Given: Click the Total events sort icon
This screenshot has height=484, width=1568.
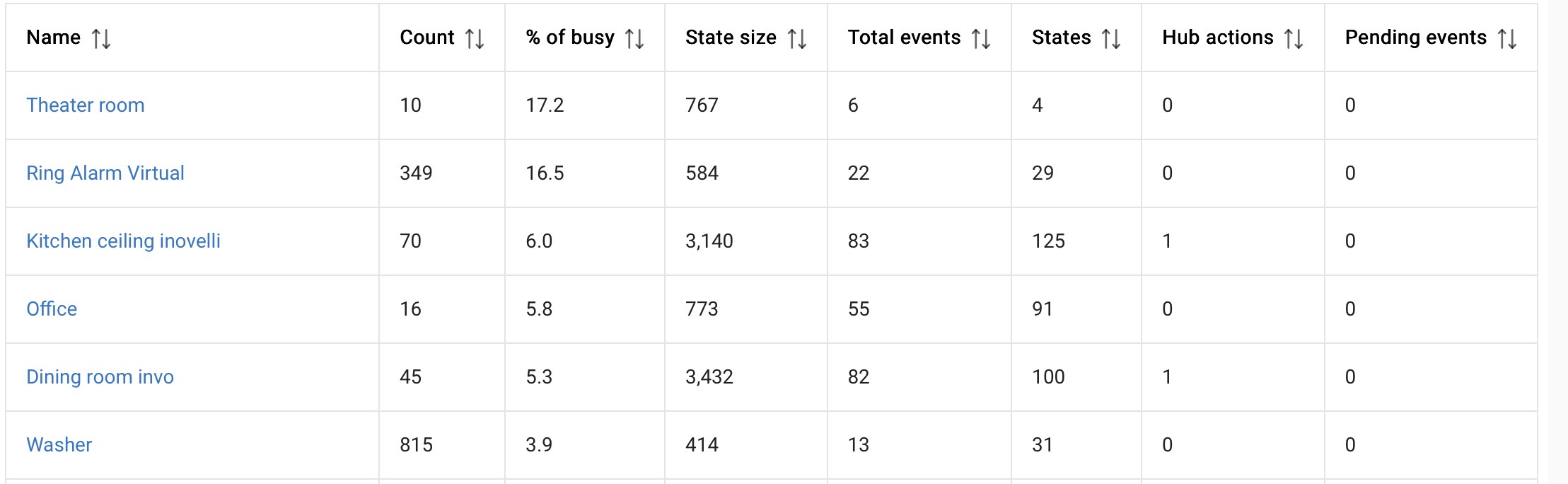Looking at the screenshot, I should point(981,38).
